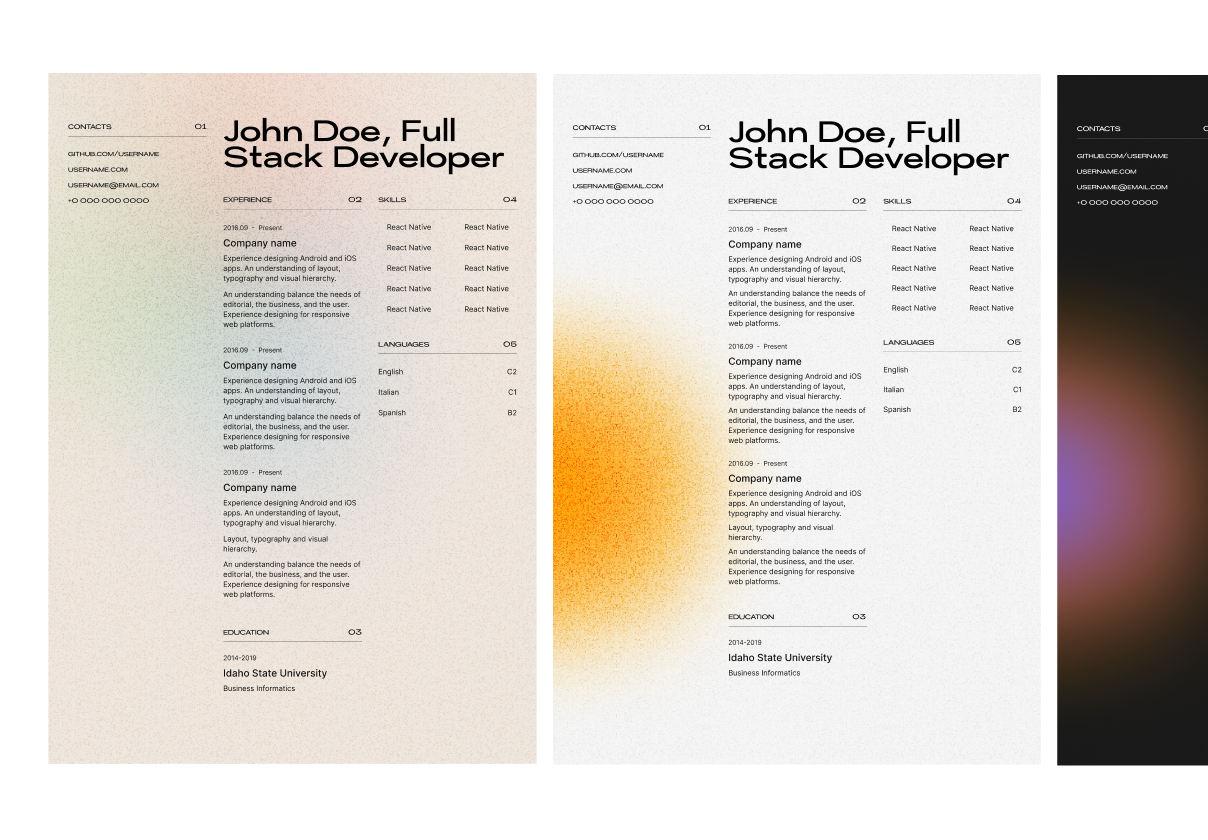Select 'Italian' on the white resume
The image size is (1208, 840).
coord(893,390)
